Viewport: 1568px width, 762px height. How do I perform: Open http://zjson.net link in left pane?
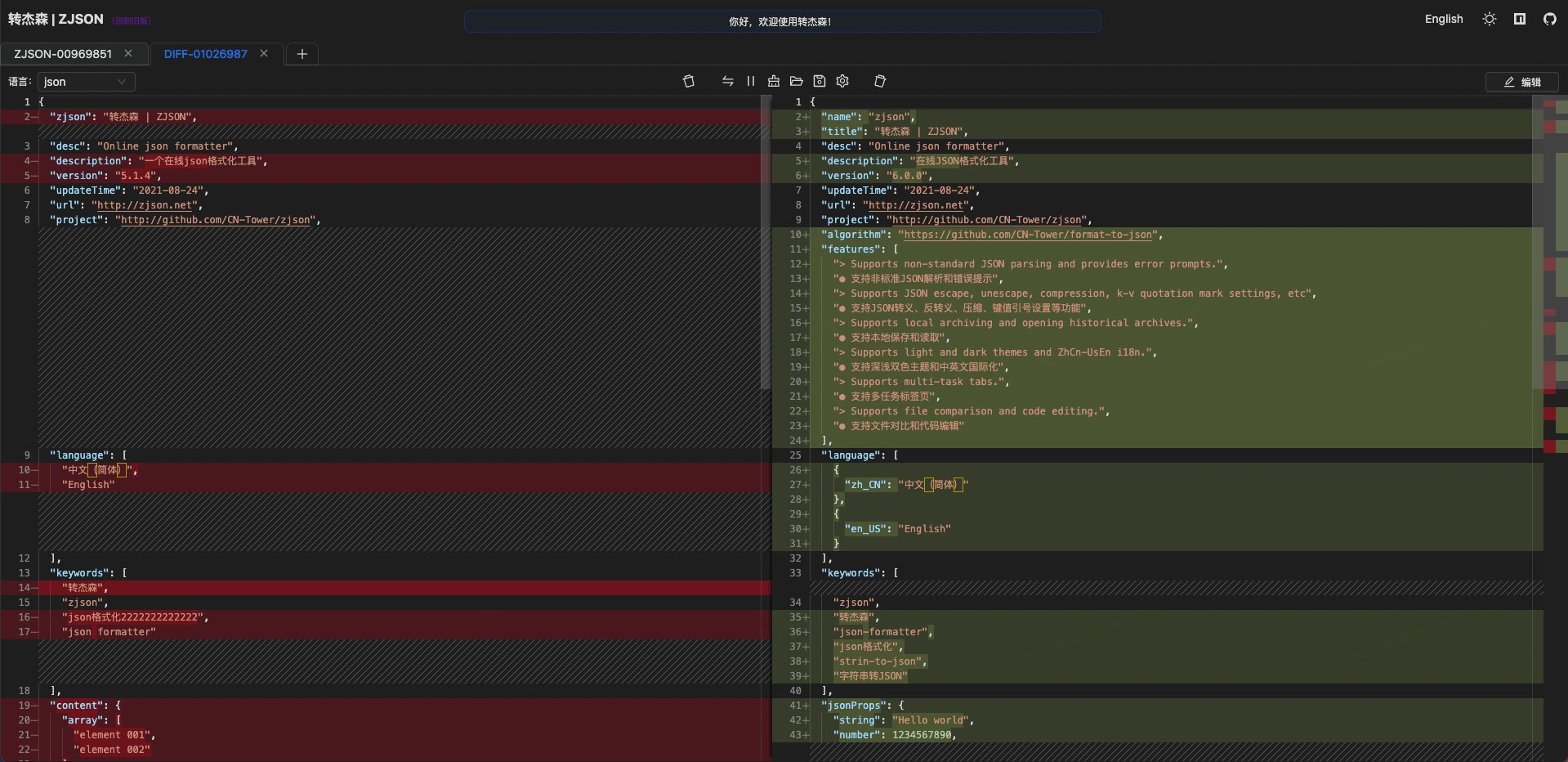tap(145, 205)
